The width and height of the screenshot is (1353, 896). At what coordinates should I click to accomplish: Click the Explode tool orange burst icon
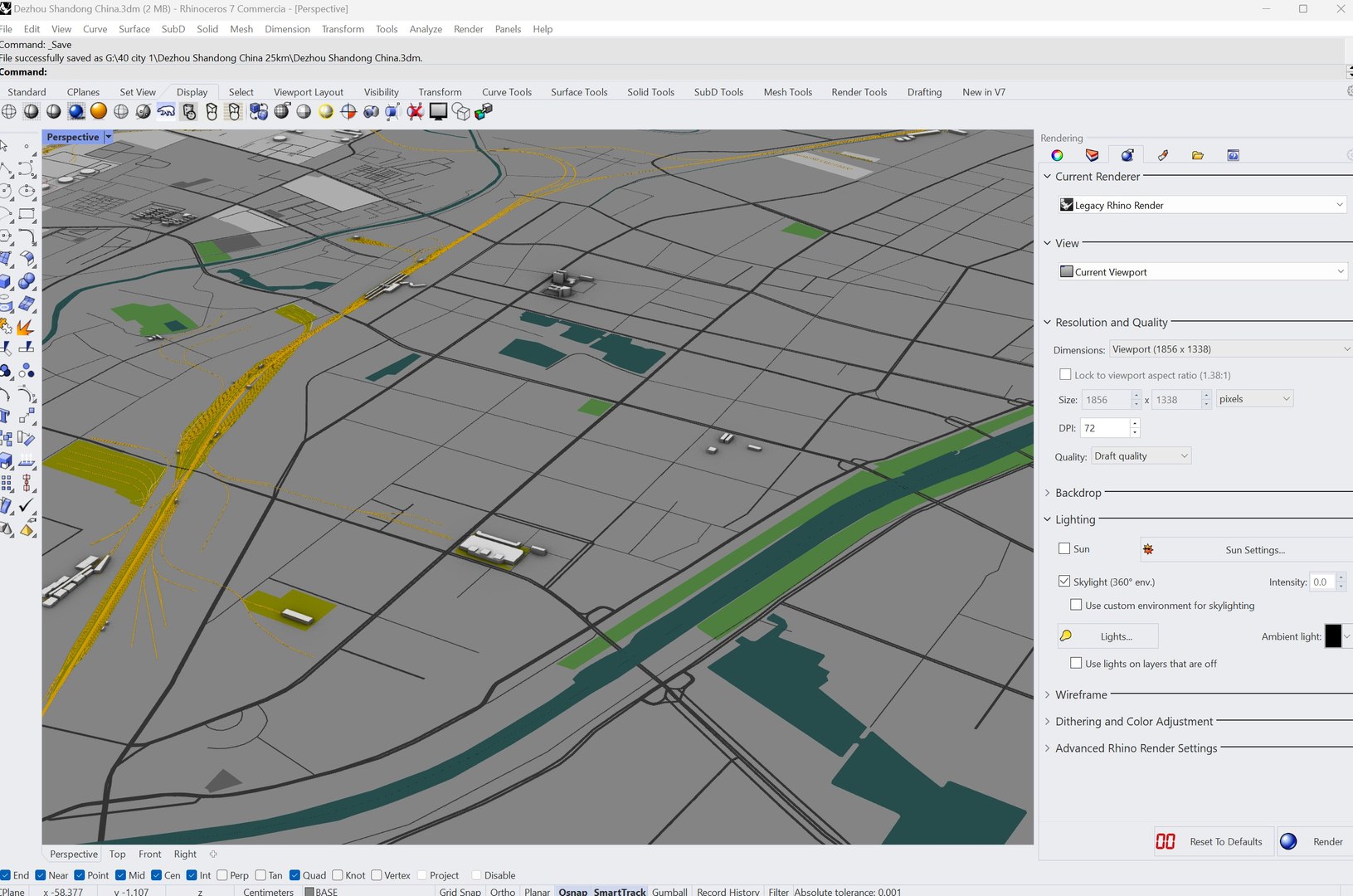tap(26, 326)
